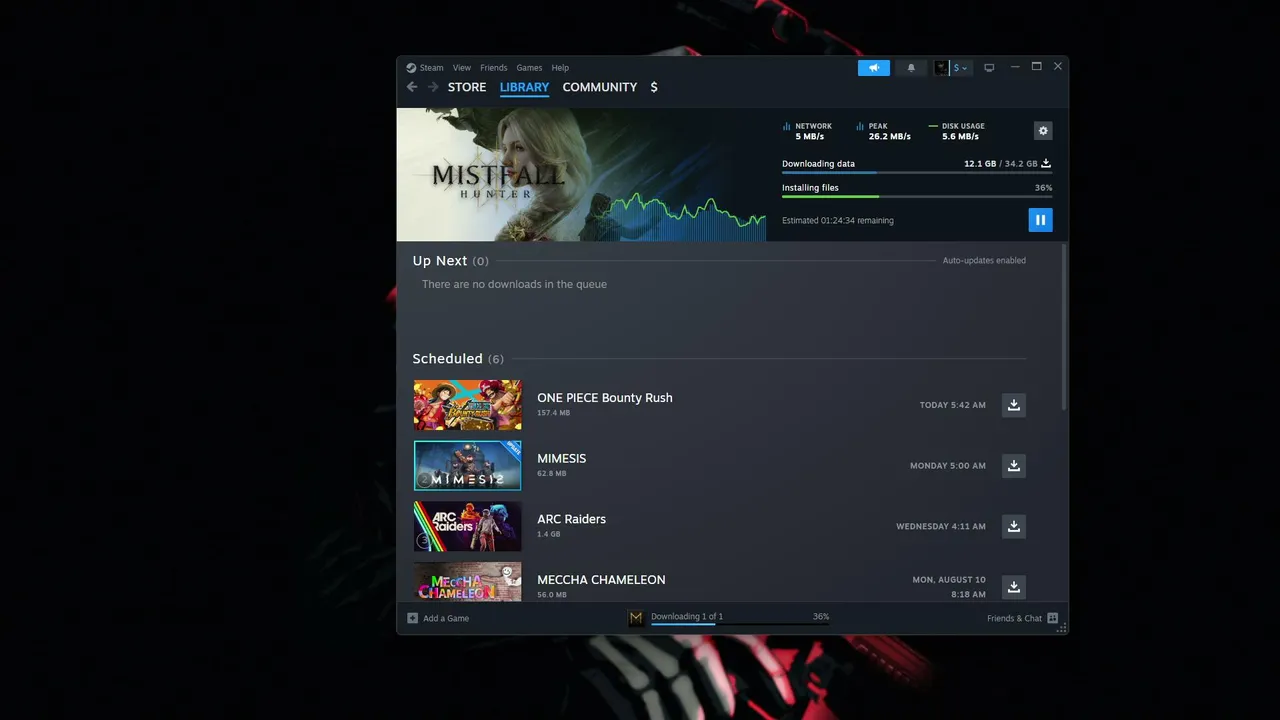Image resolution: width=1280 pixels, height=720 pixels.
Task: Pause the Mistfall Hunter download
Action: point(1040,220)
